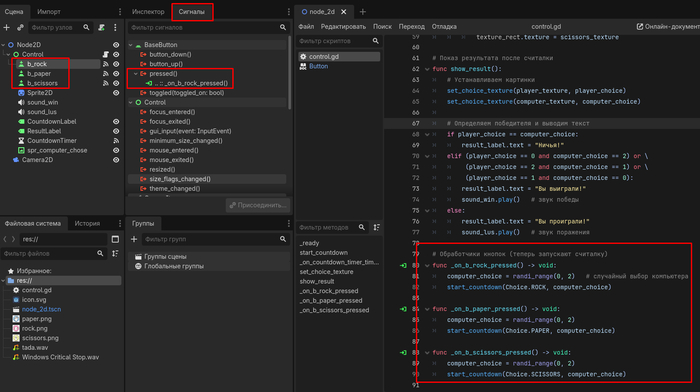
Task: Open script icon on Control node
Action: [x=106, y=54]
